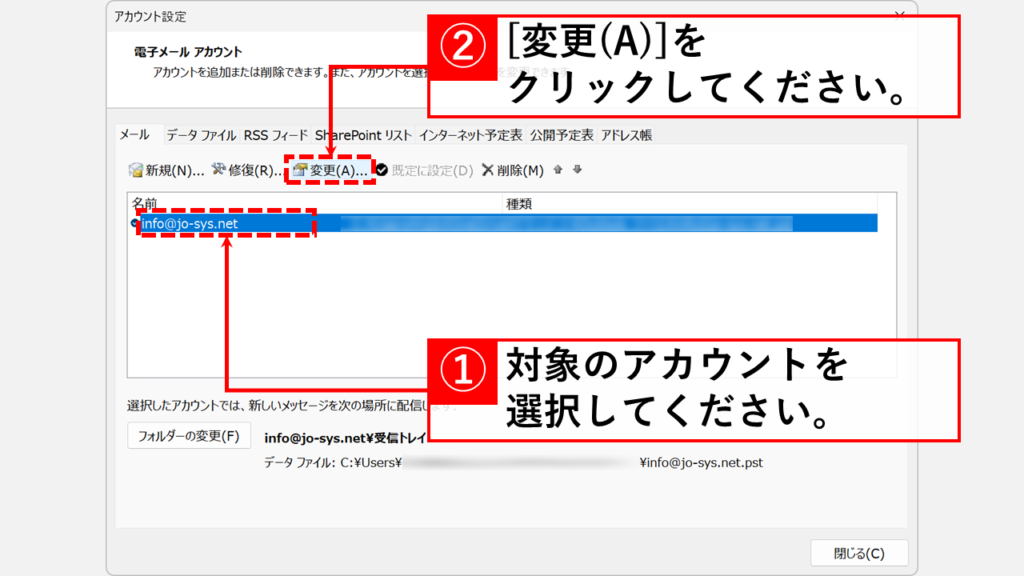This screenshot has height=576, width=1024.
Task: Open the 公開予定表 tab
Action: pyautogui.click(x=562, y=135)
